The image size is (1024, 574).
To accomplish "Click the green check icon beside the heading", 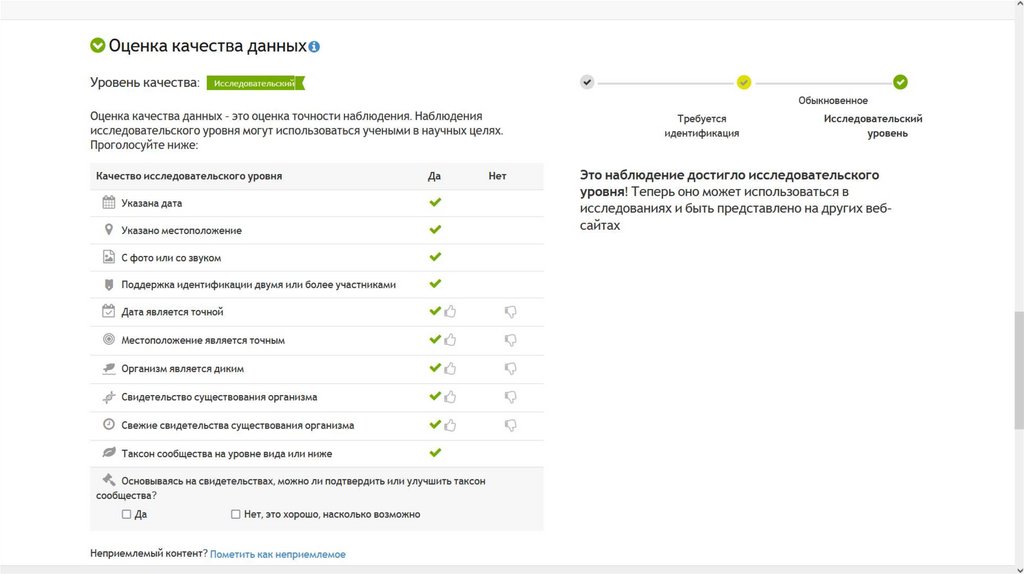I will [97, 45].
